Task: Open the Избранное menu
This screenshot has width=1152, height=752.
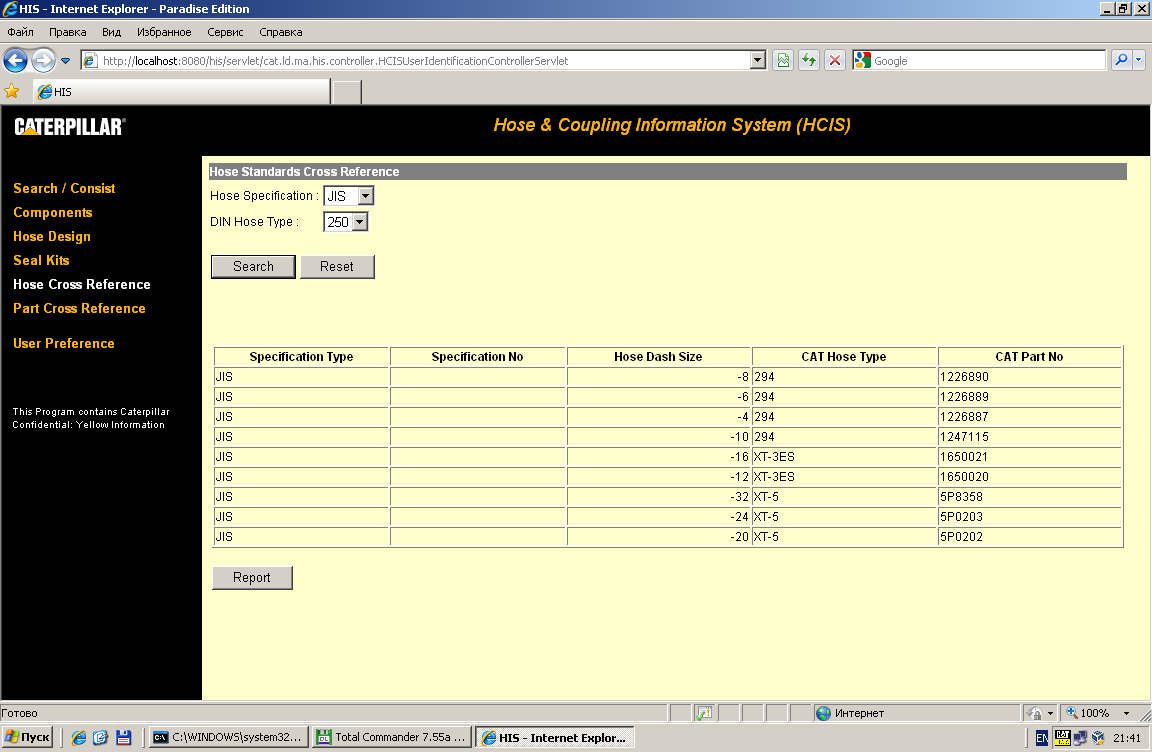Action: coord(164,32)
